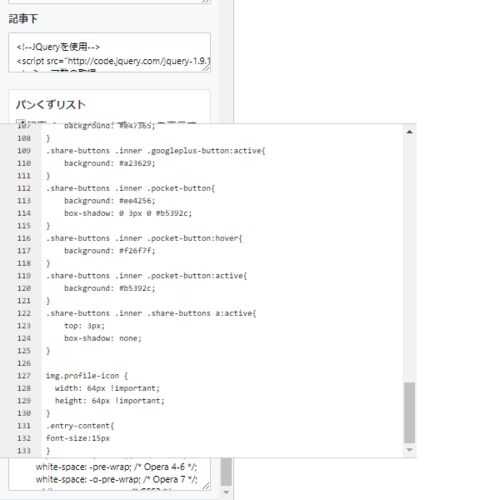500x500 pixels.
Task: Click line 112 .pocket-button selector
Action: (x=131, y=188)
